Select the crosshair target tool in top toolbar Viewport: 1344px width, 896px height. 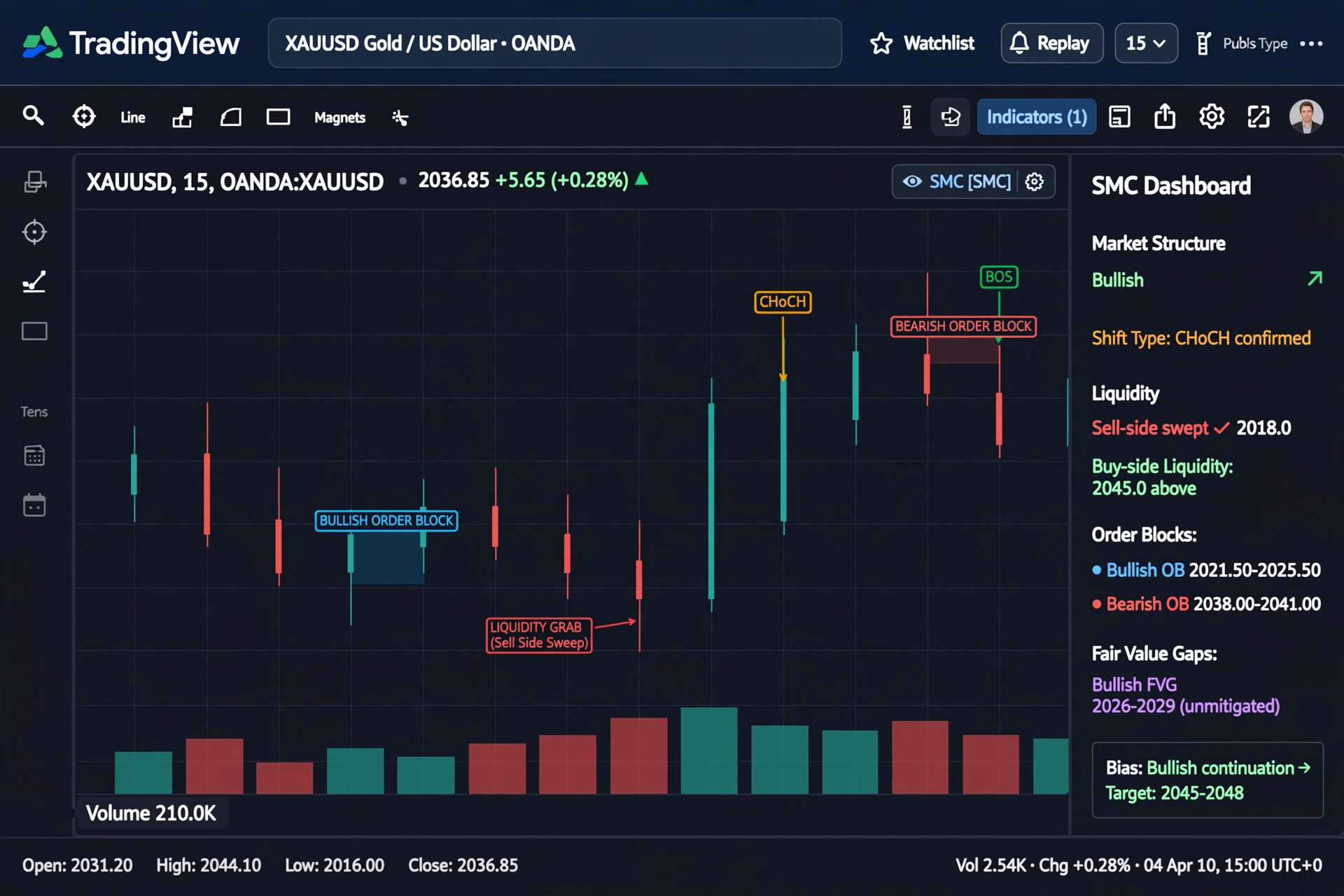coord(84,116)
